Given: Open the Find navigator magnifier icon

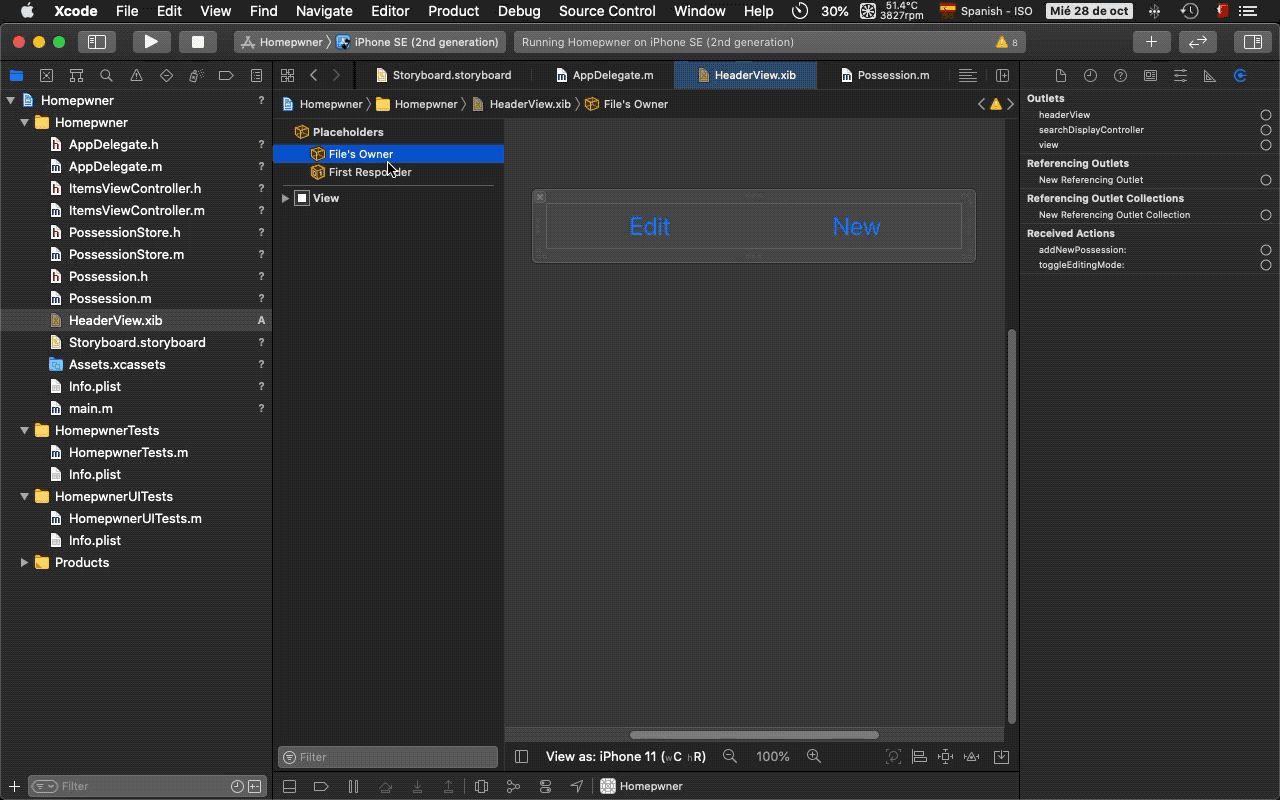Looking at the screenshot, I should (106, 76).
